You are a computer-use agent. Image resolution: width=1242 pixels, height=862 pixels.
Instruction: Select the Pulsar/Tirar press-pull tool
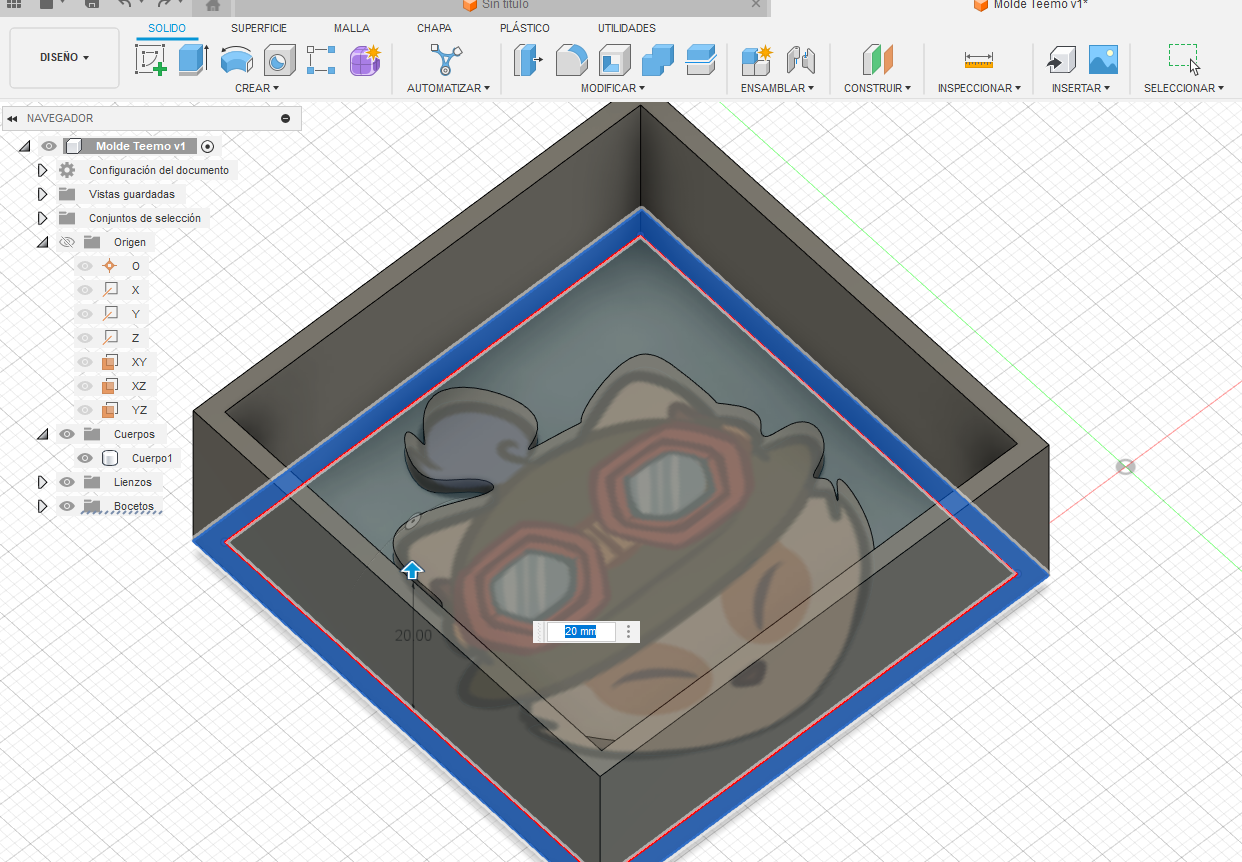(529, 60)
